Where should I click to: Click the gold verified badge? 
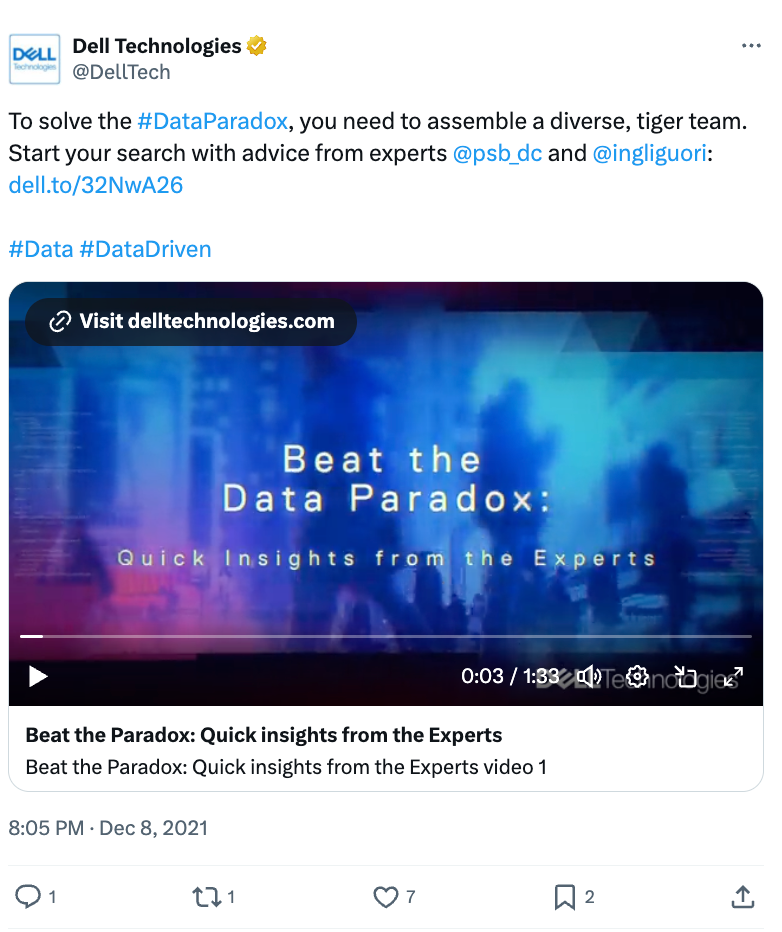point(256,46)
